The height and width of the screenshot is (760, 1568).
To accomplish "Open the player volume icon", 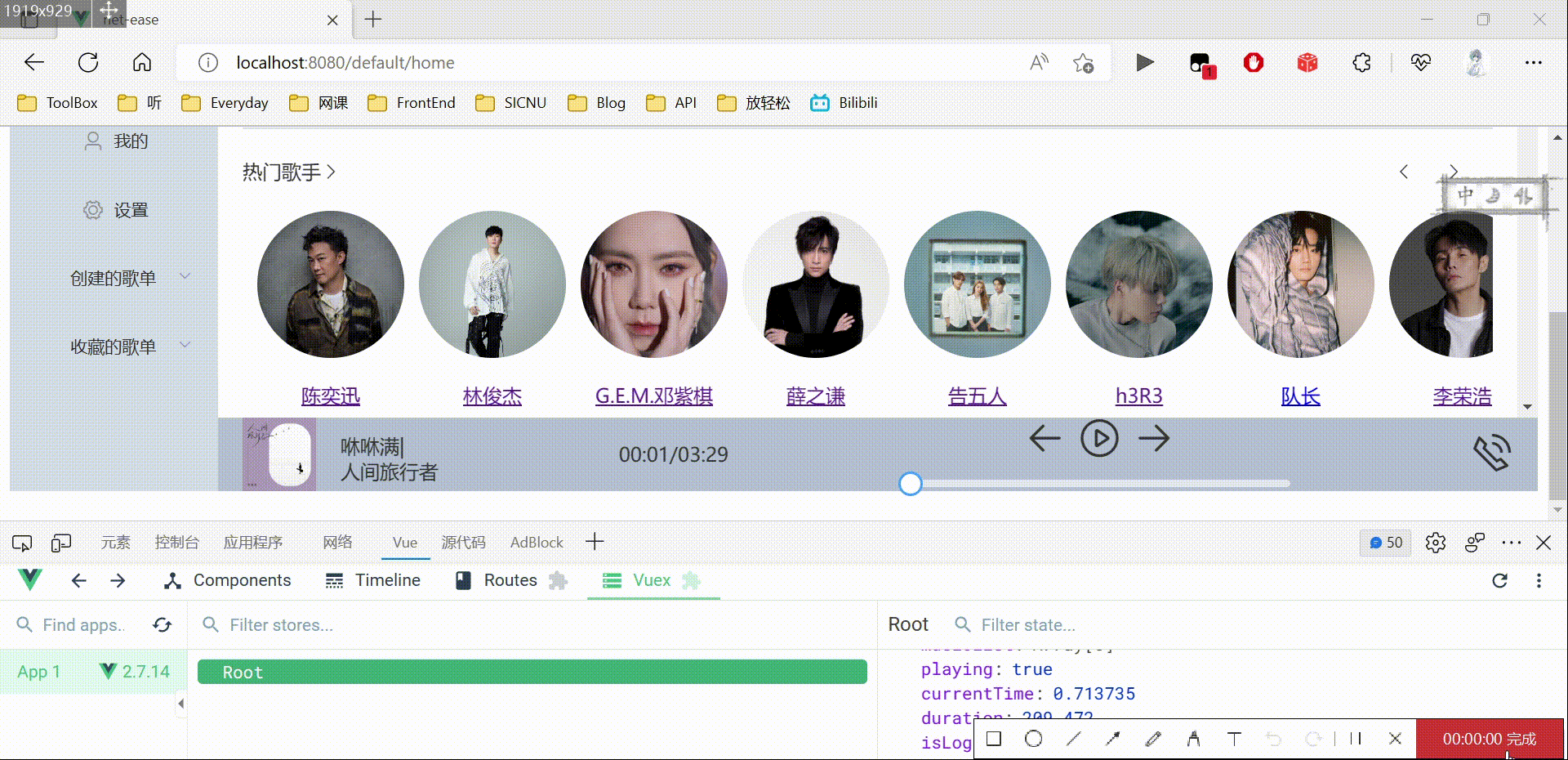I will (1493, 453).
